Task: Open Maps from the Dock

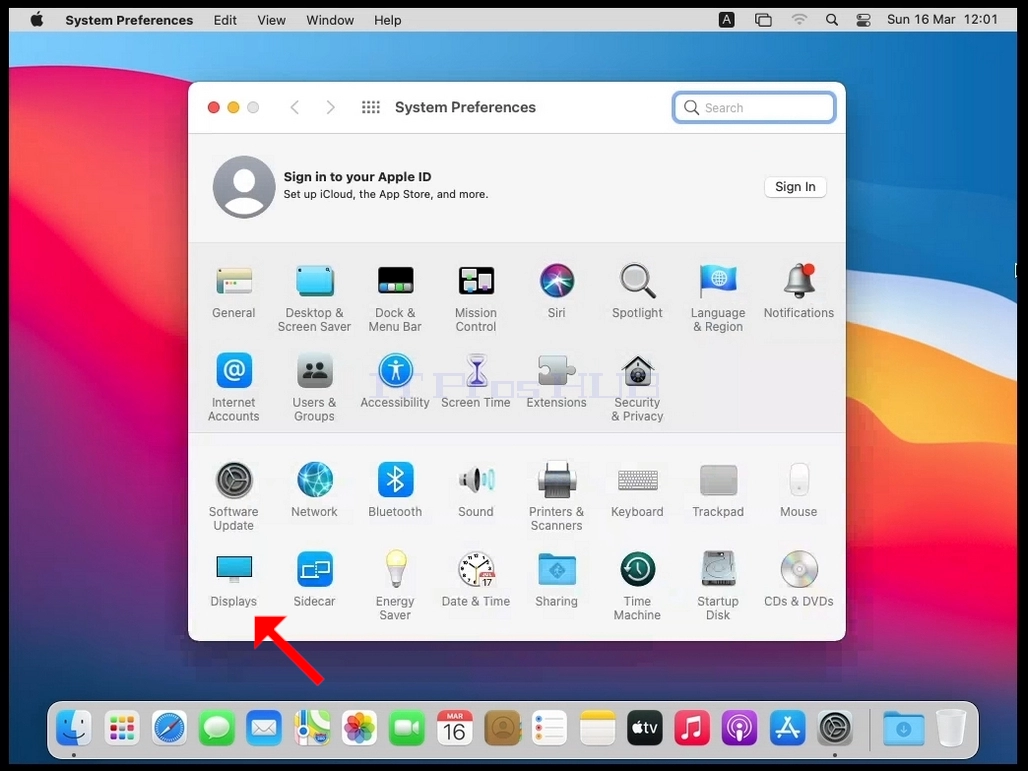Action: click(312, 728)
